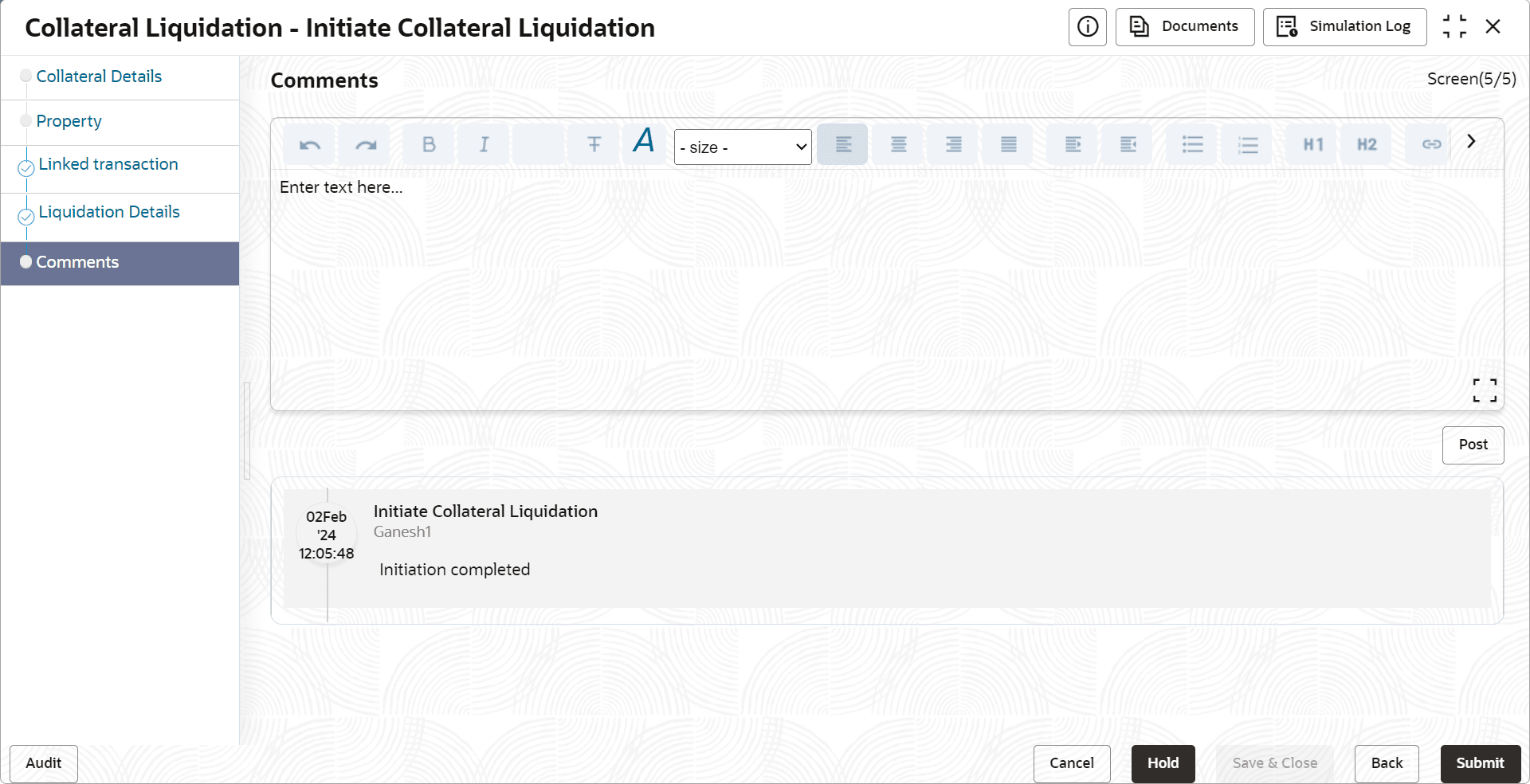Image resolution: width=1530 pixels, height=784 pixels.
Task: Toggle bold formatting
Action: pyautogui.click(x=429, y=145)
